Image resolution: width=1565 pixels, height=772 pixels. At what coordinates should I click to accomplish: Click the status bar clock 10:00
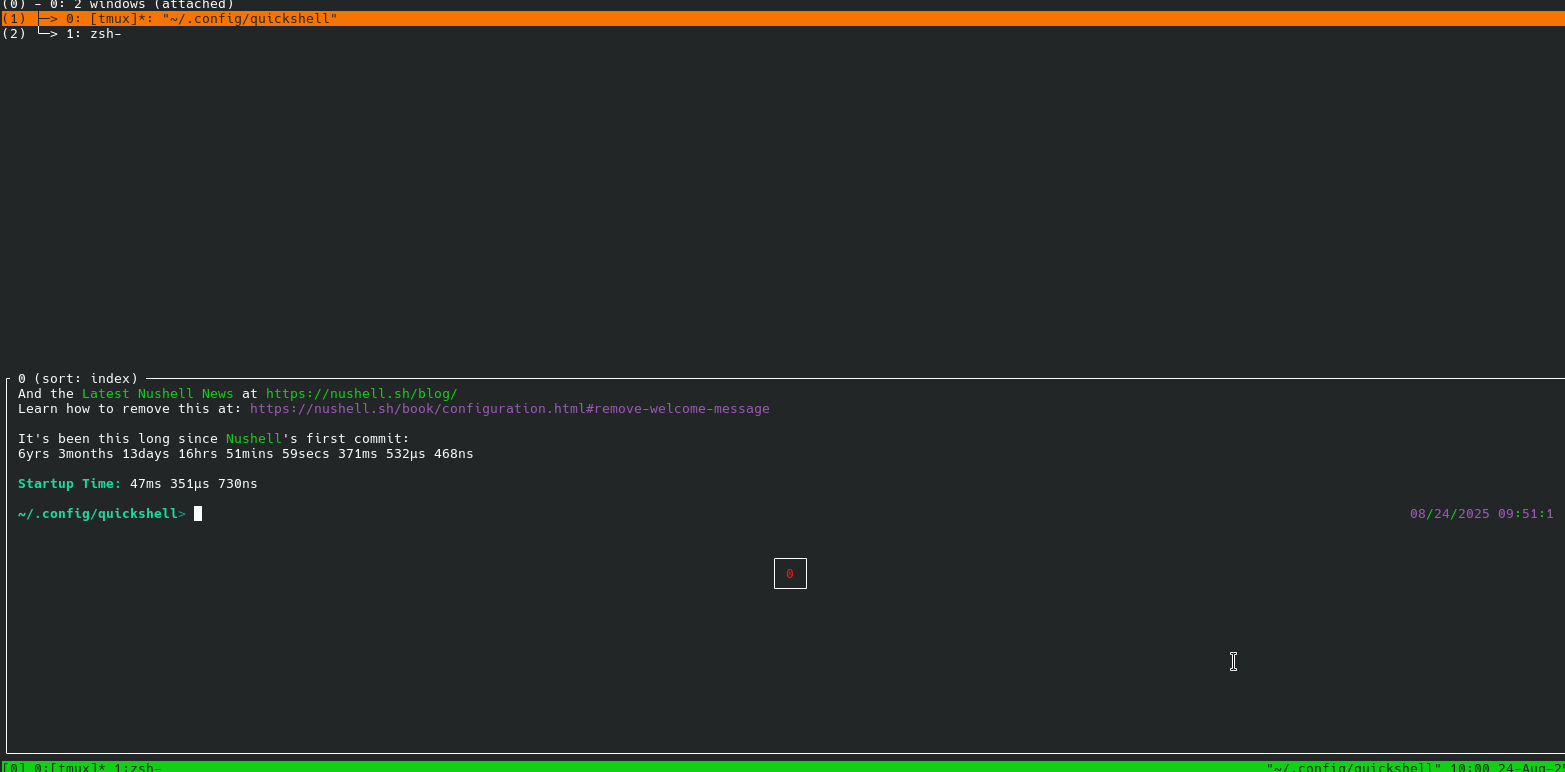coord(1470,767)
